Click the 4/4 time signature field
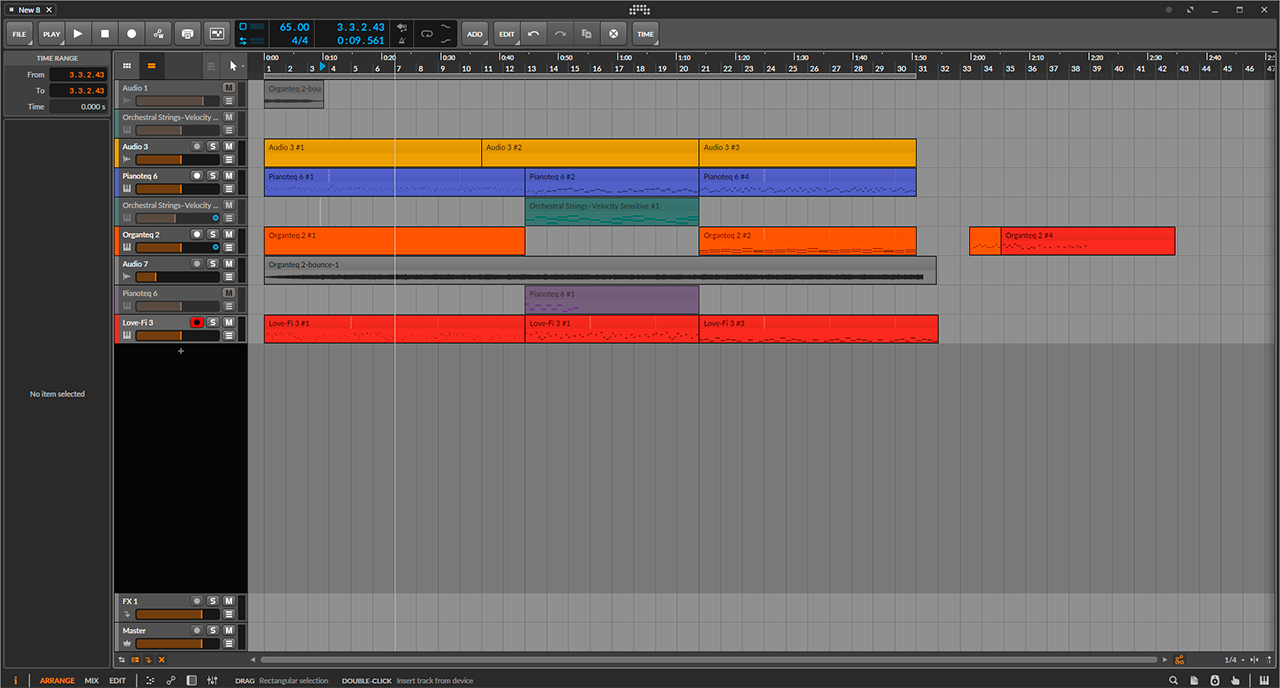Screen dimensions: 1280x688 (299, 41)
